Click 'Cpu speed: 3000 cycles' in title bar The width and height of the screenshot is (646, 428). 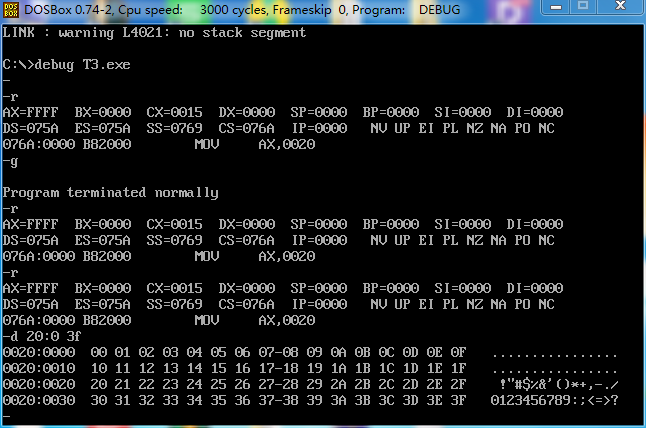[192, 9]
